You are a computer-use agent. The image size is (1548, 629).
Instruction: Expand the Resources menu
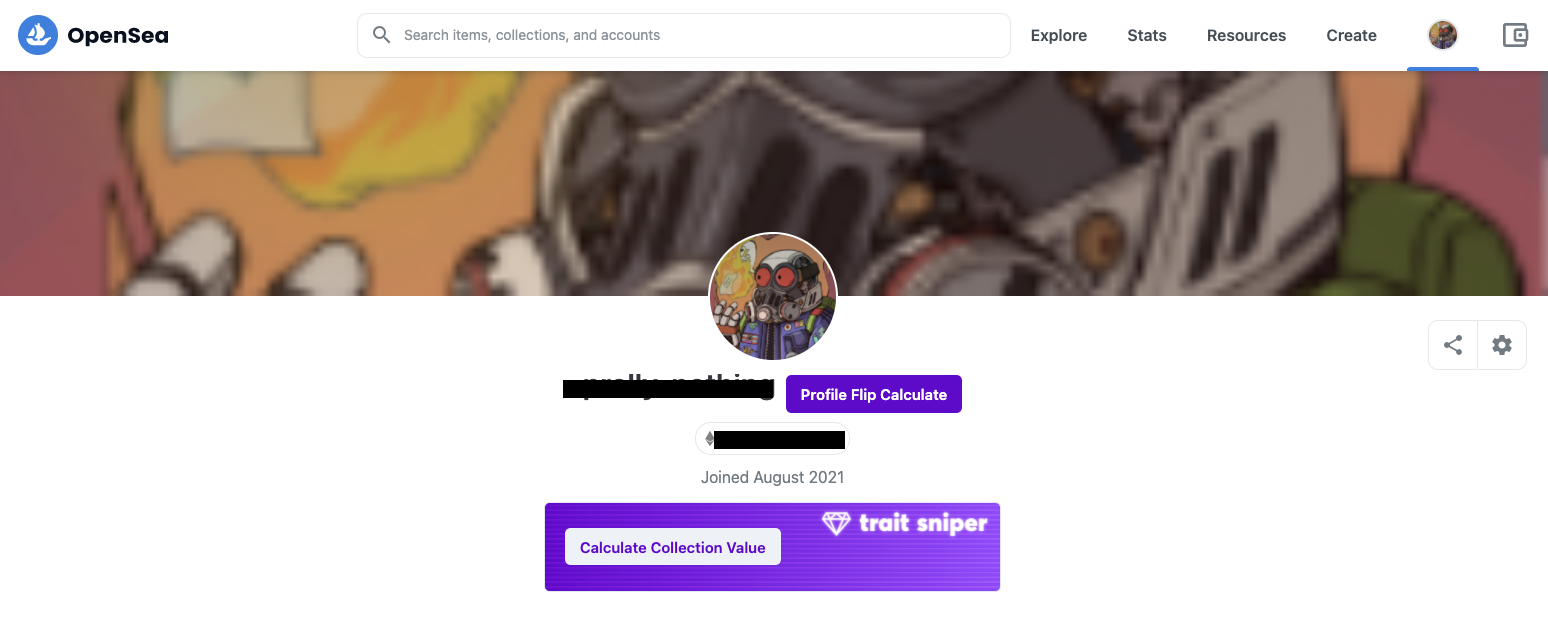tap(1246, 35)
